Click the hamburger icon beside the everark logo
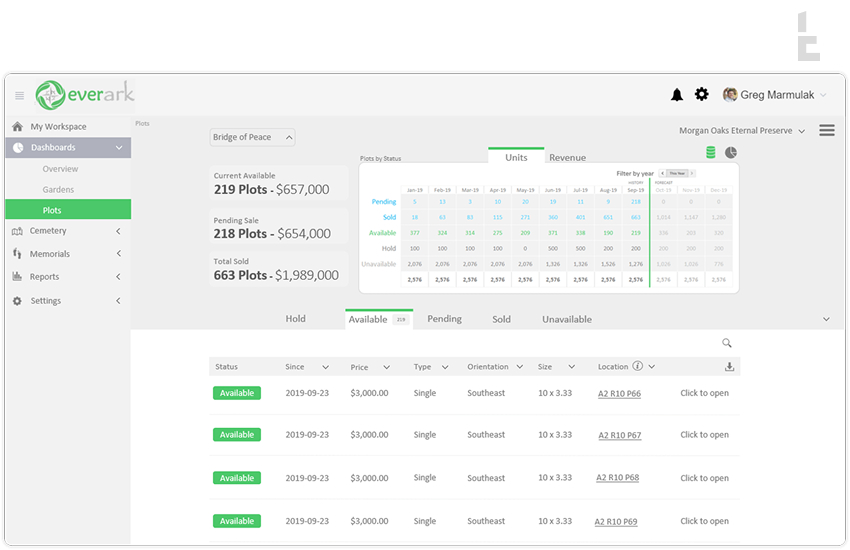 coord(19,96)
